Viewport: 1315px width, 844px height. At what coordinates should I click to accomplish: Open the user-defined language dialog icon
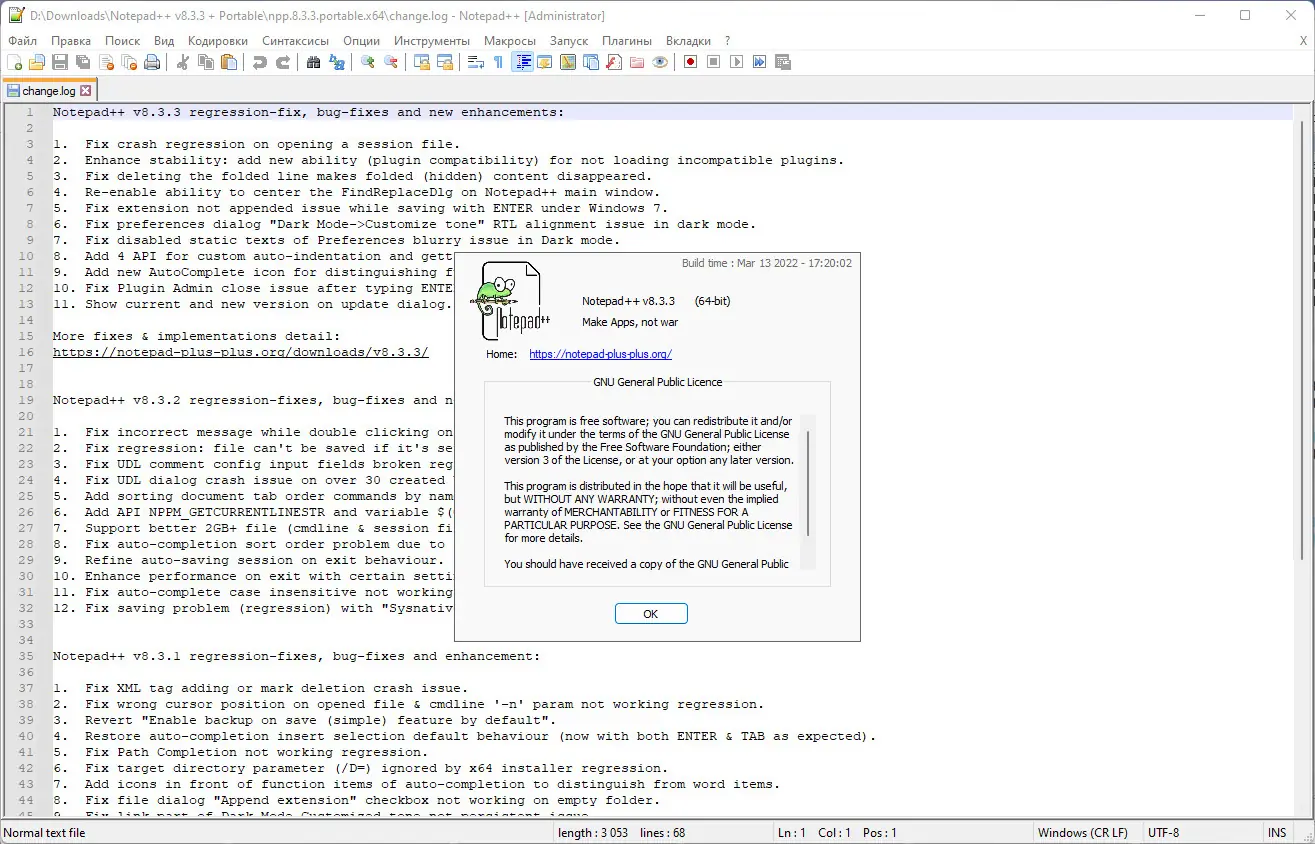pyautogui.click(x=545, y=62)
